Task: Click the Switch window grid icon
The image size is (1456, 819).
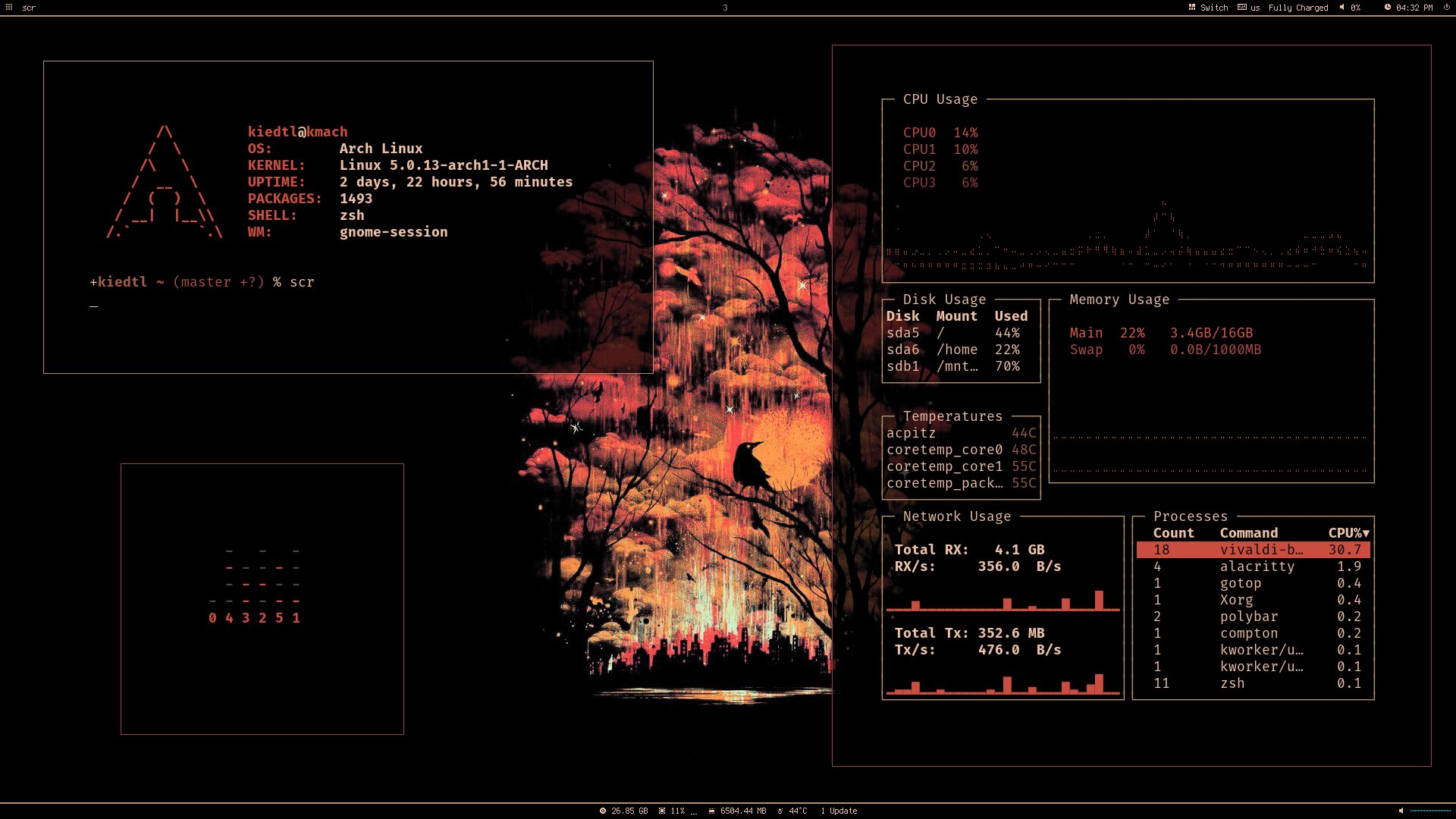Action: coord(1192,8)
